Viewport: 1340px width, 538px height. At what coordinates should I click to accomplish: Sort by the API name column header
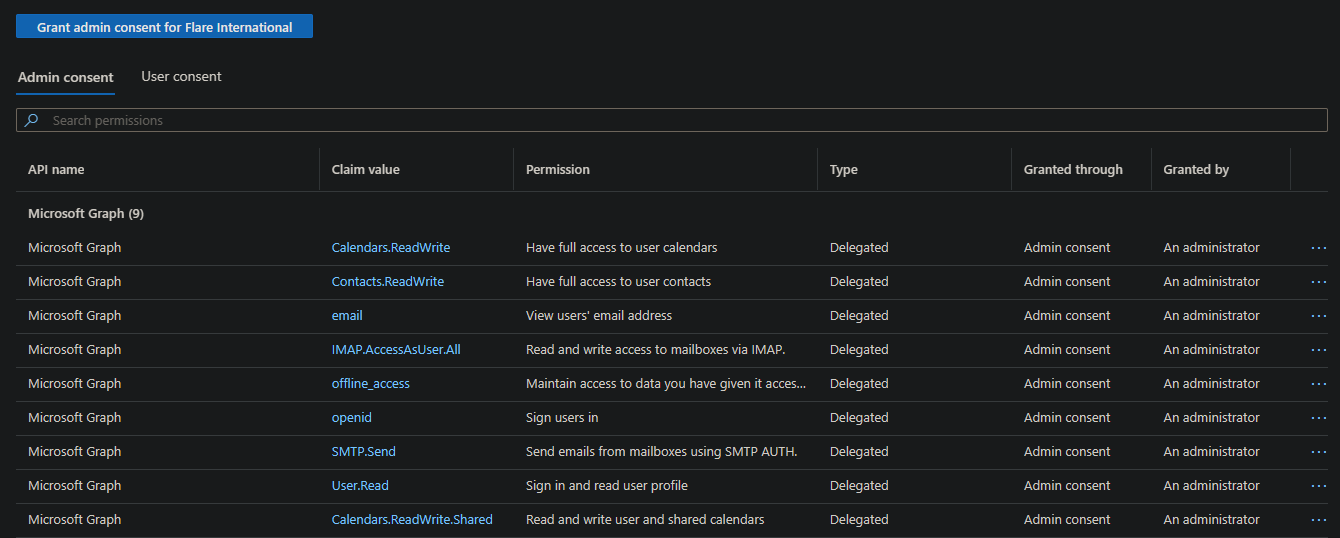coord(56,170)
